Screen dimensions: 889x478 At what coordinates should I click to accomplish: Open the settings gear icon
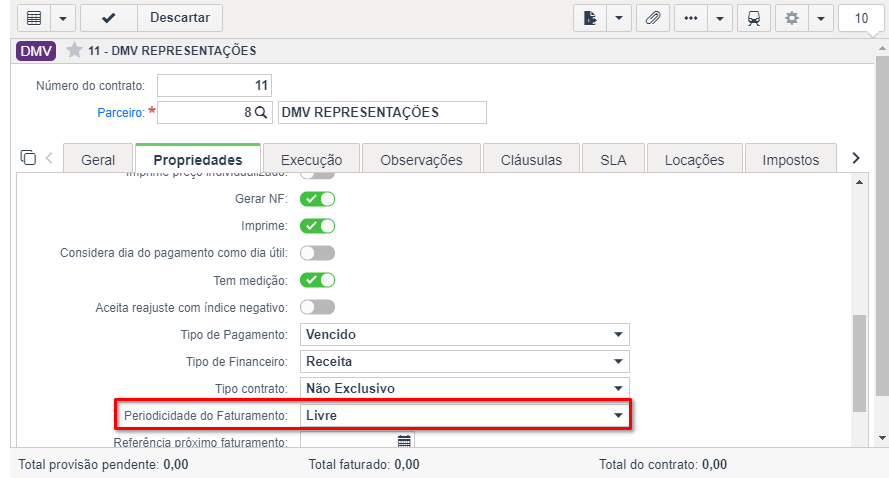pos(791,18)
